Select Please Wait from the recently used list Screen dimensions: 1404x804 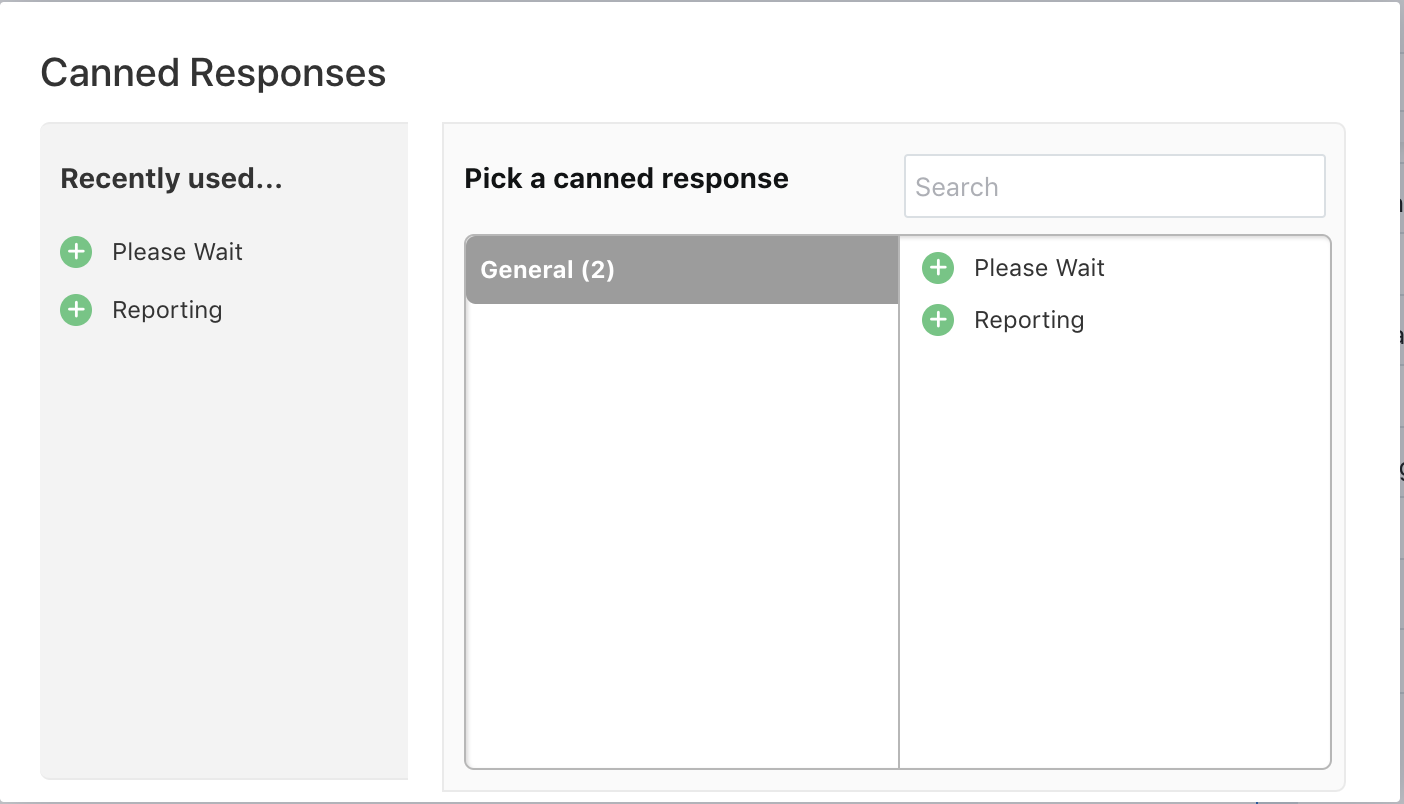click(x=177, y=252)
